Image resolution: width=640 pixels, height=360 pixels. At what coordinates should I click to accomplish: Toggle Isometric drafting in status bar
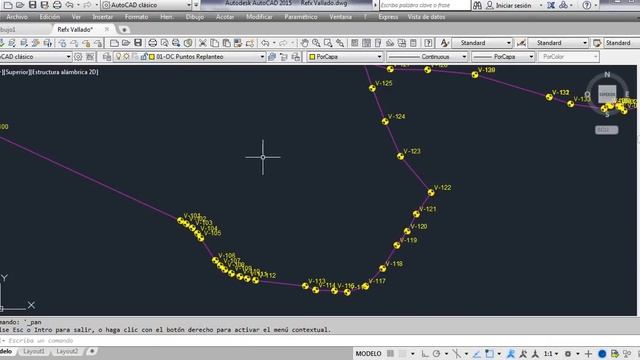457,353
